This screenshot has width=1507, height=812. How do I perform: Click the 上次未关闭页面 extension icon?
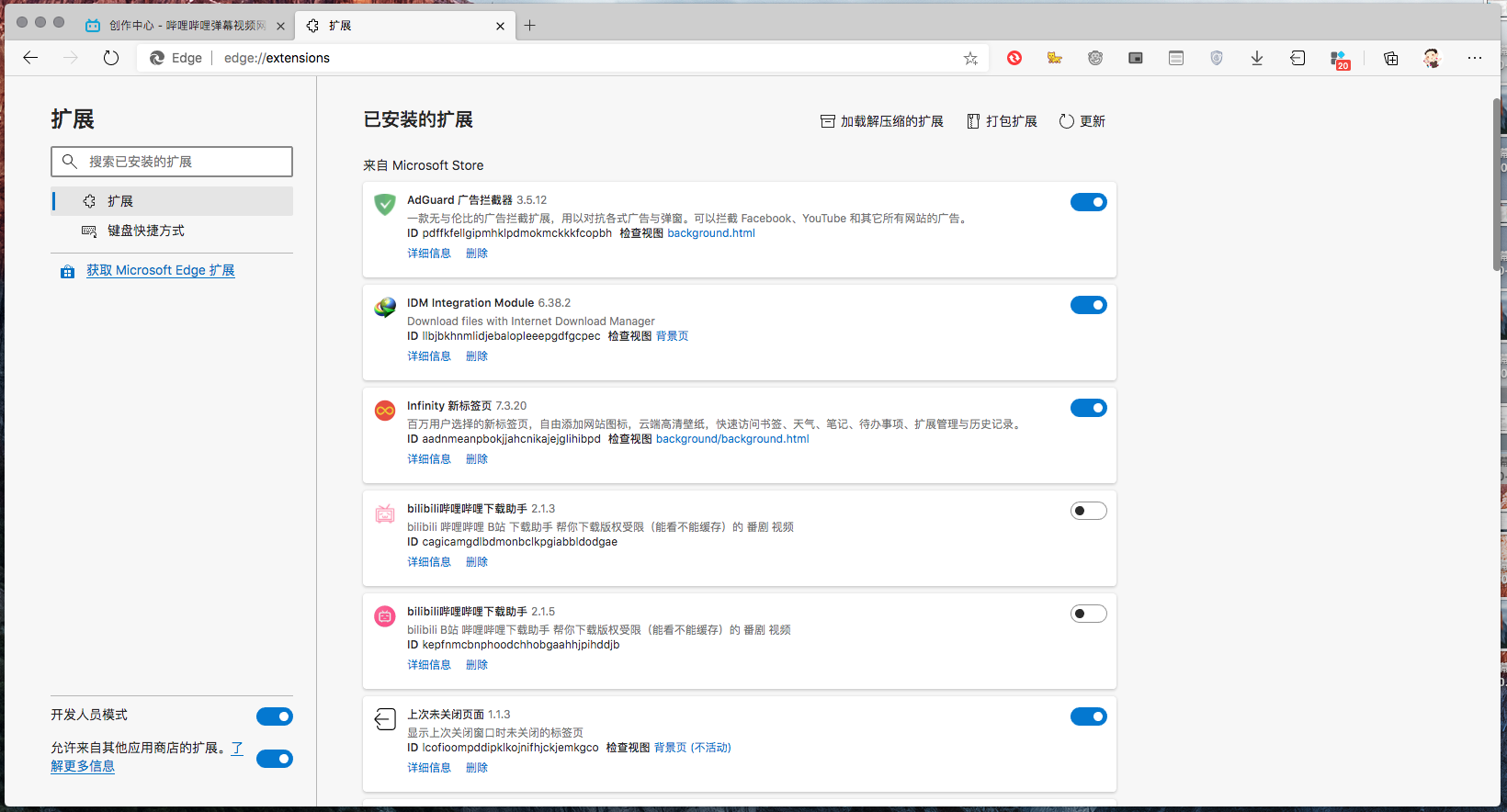click(385, 718)
